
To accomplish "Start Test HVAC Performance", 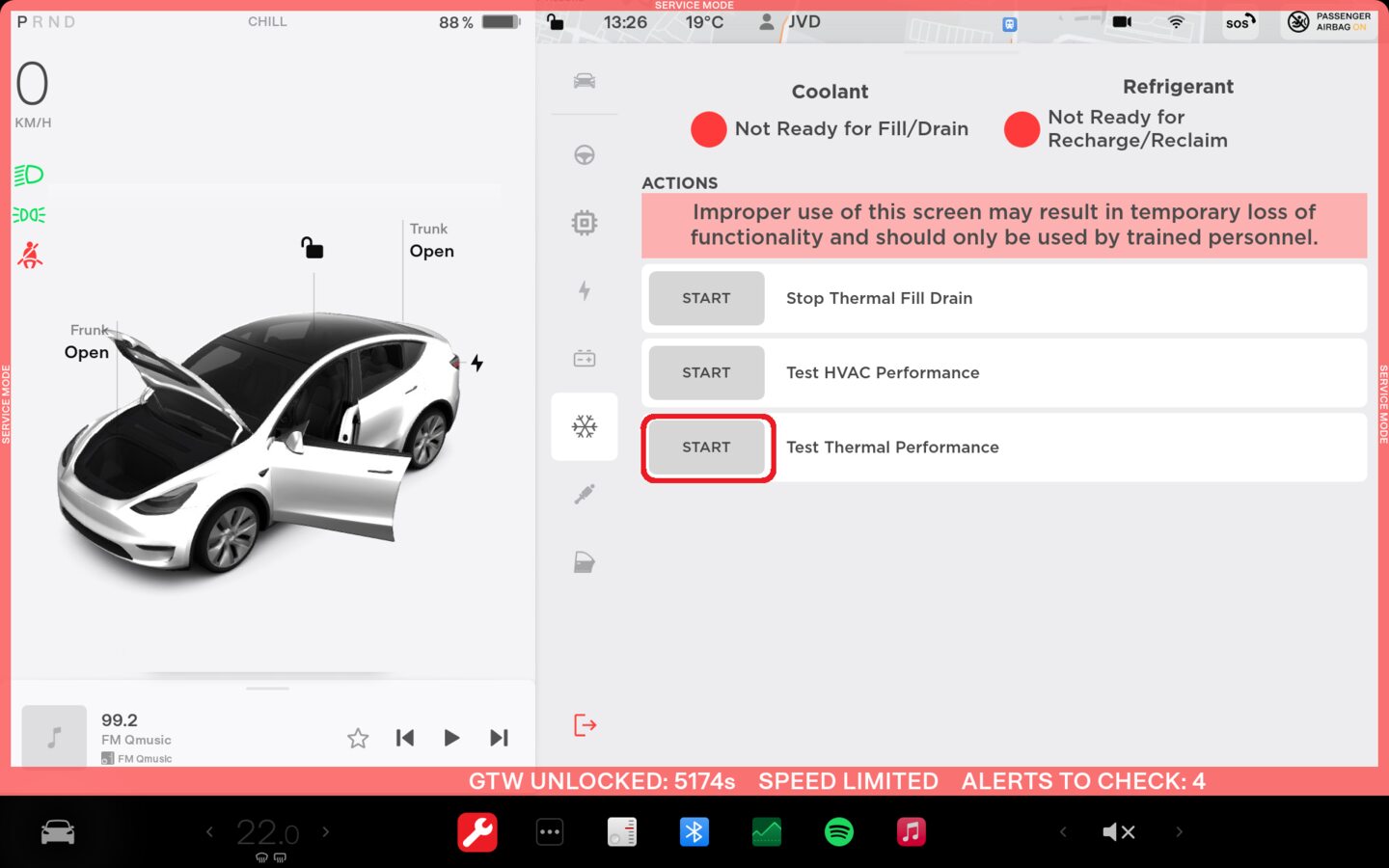I will coord(706,373).
